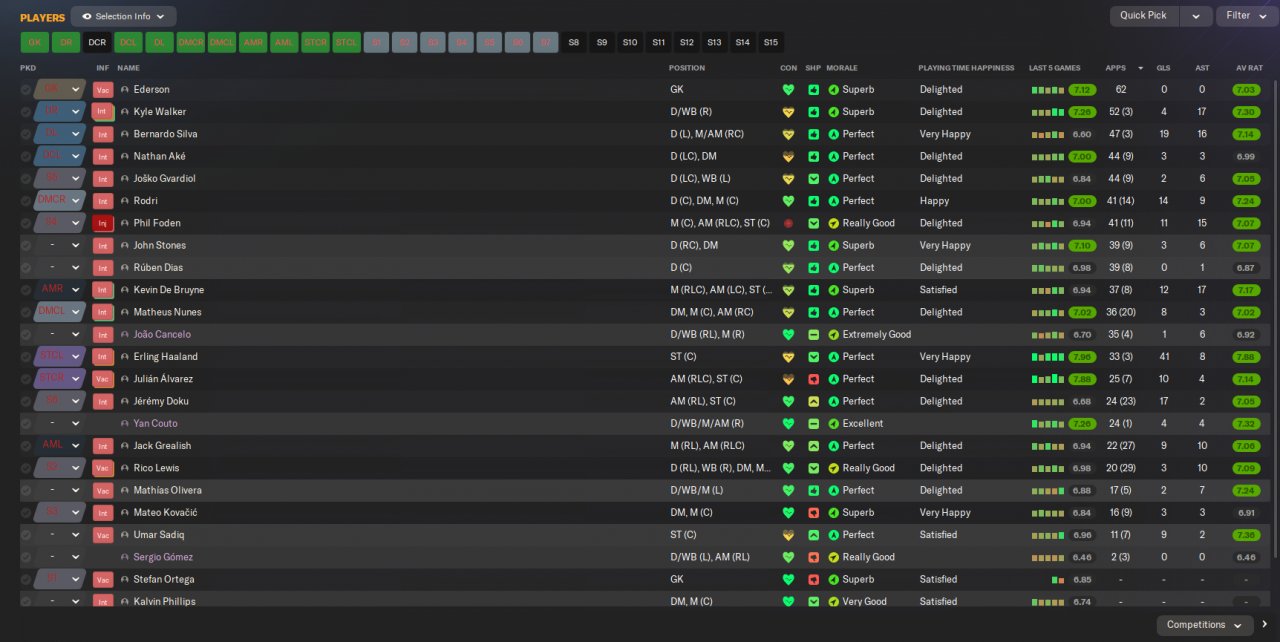Toggle the picked checkmark for Umar Sadiq
This screenshot has height=642, width=1280.
tap(26, 535)
